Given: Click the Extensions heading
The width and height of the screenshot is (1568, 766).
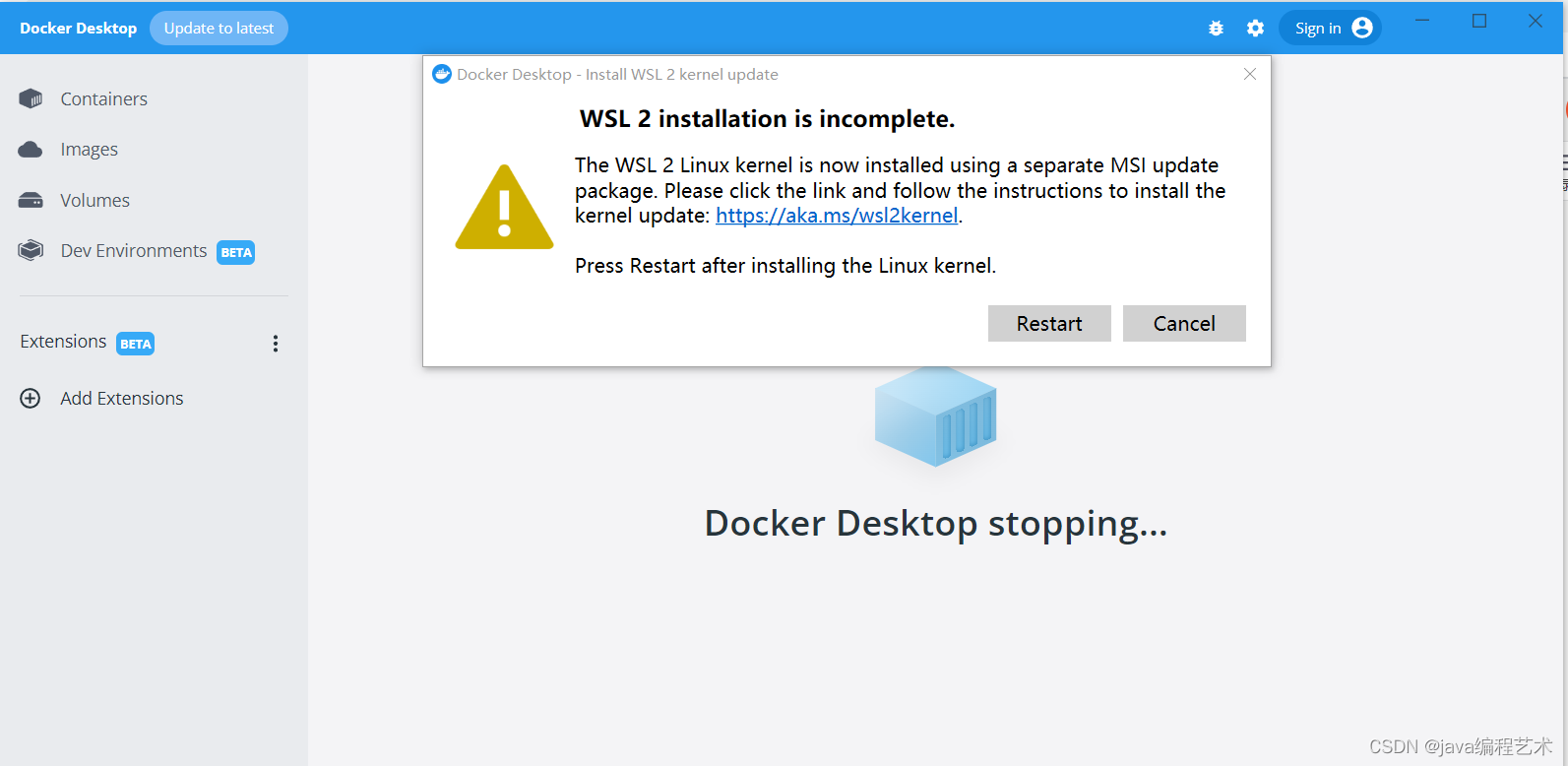Looking at the screenshot, I should coord(63,342).
